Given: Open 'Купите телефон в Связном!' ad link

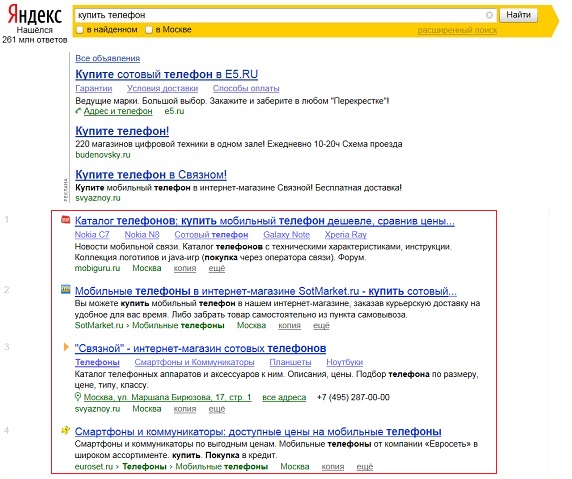Looking at the screenshot, I should (151, 175).
